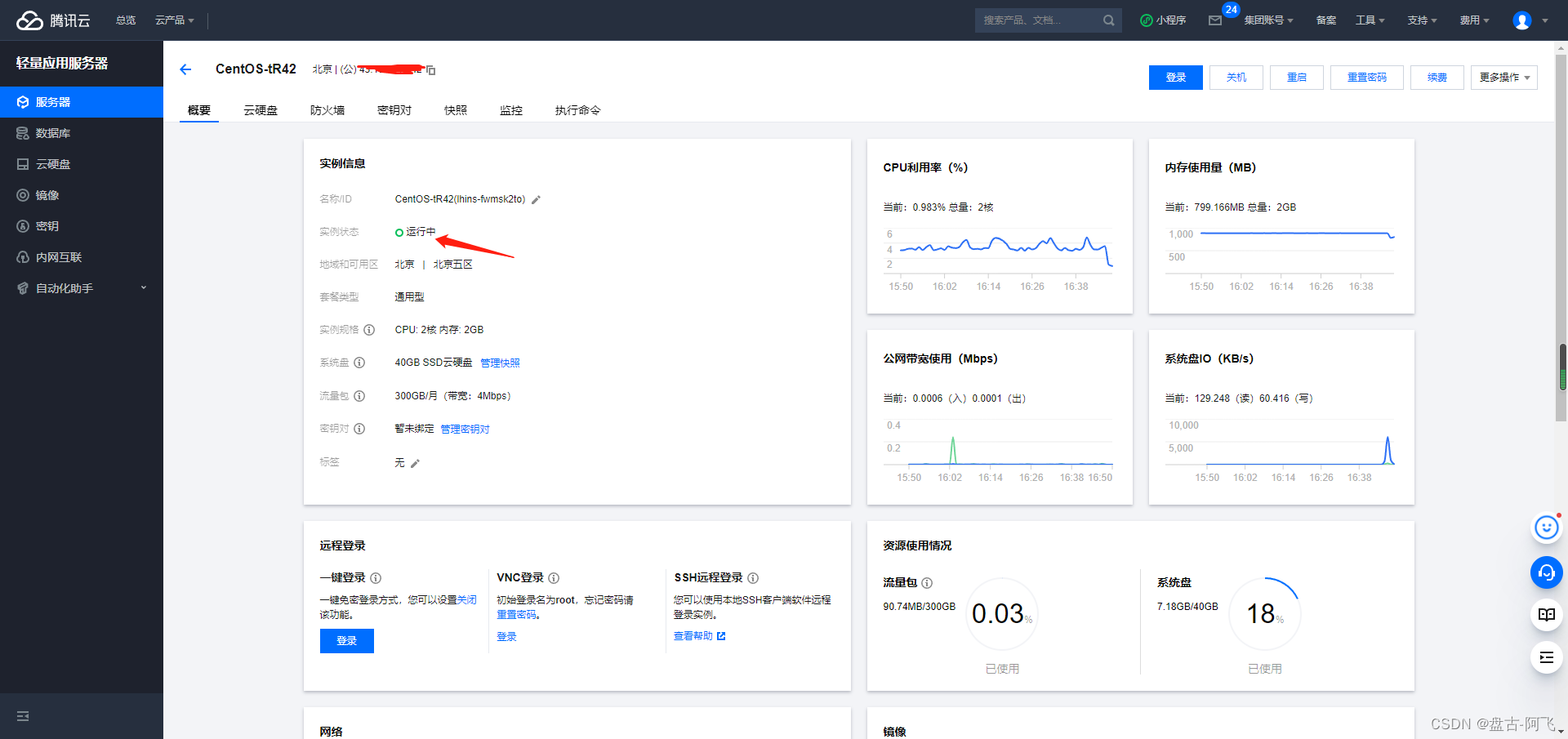Viewport: 1568px width, 739px height.
Task: Click the blue 登录 button at top
Action: [x=1176, y=78]
